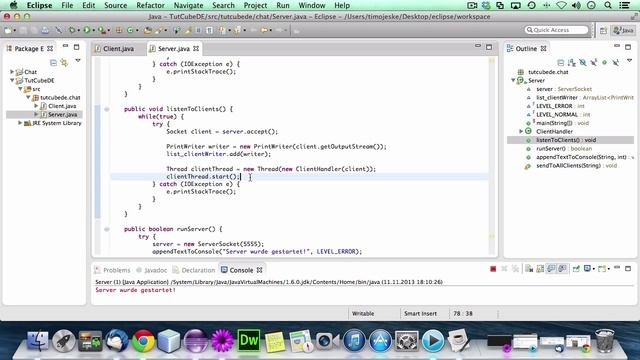Collapse the Server class in Outline
640x360 pixels.
513,80
